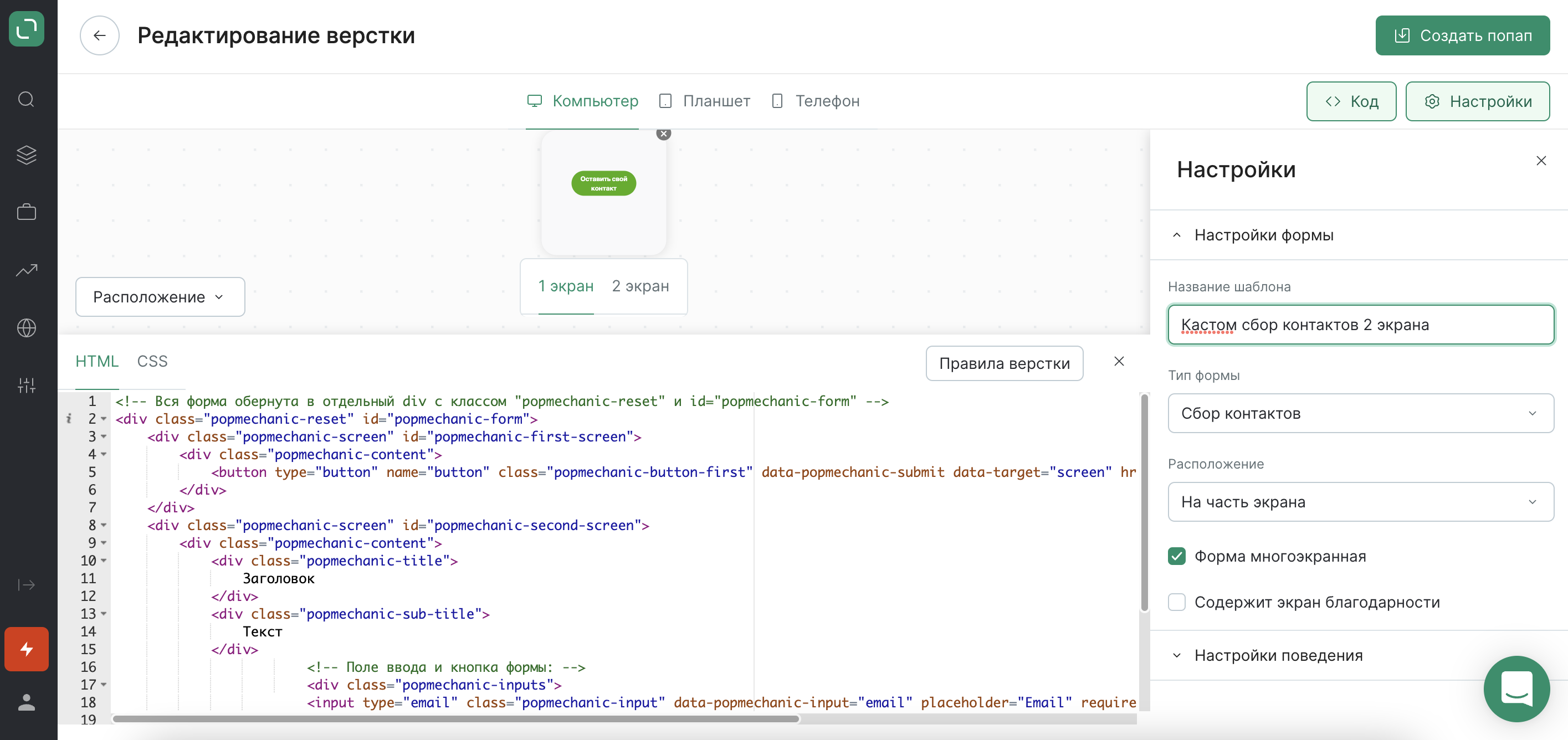Open the Код editor button
1568x740 pixels.
tap(1351, 101)
